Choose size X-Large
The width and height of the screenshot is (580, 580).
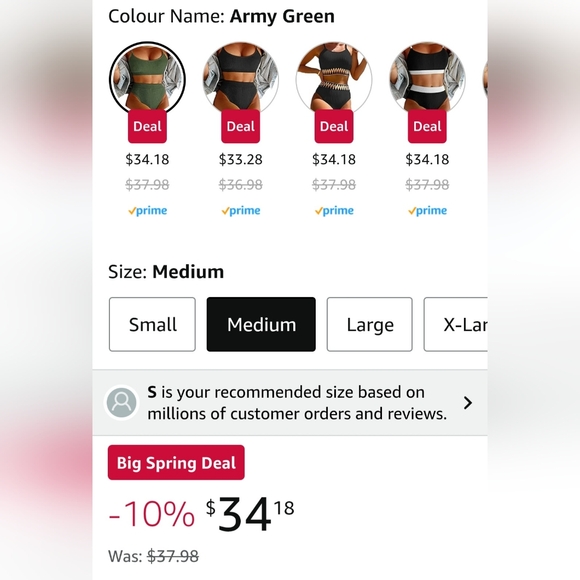455,324
